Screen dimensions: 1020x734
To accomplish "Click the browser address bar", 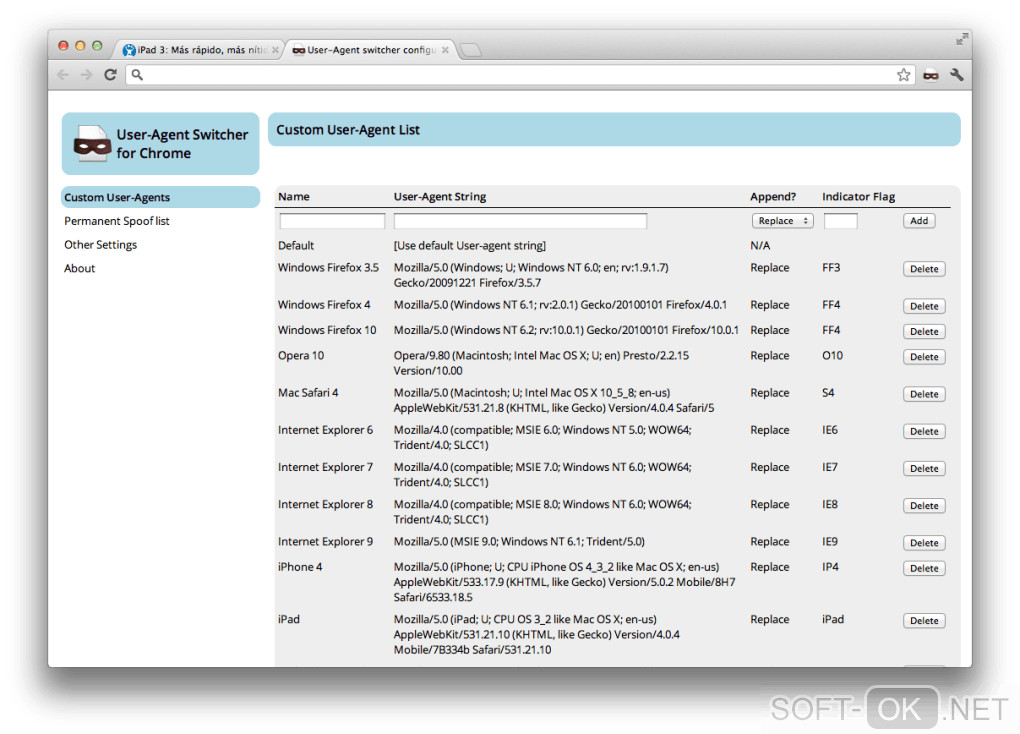I will click(520, 75).
